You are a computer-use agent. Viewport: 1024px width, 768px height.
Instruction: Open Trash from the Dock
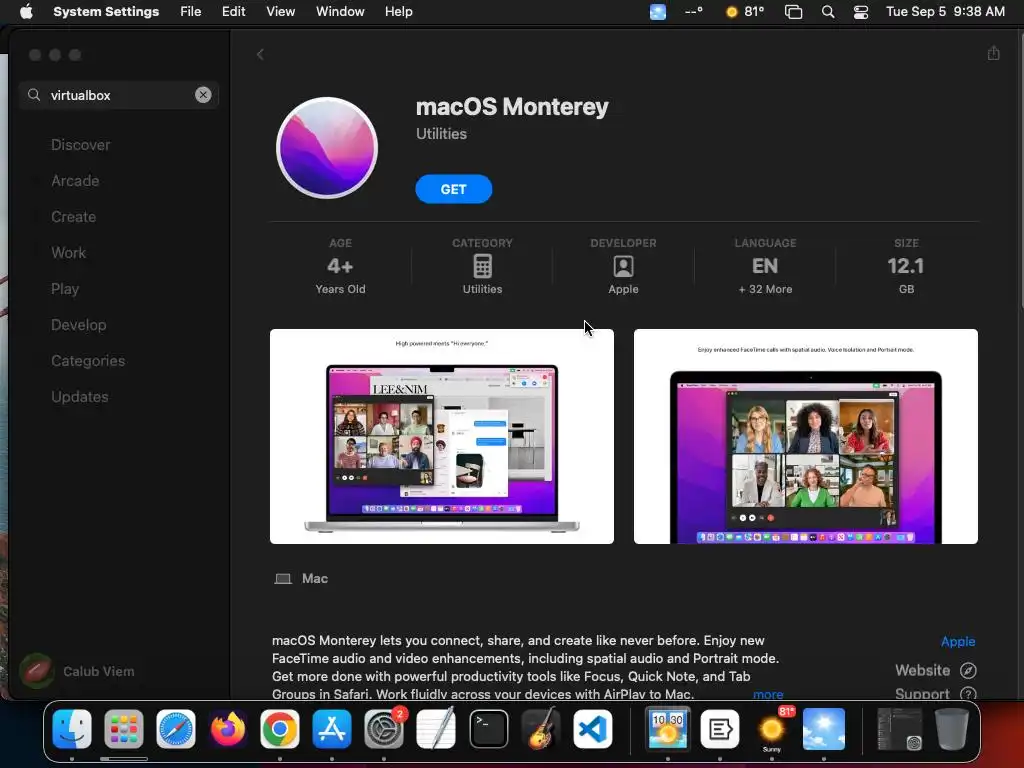click(952, 729)
